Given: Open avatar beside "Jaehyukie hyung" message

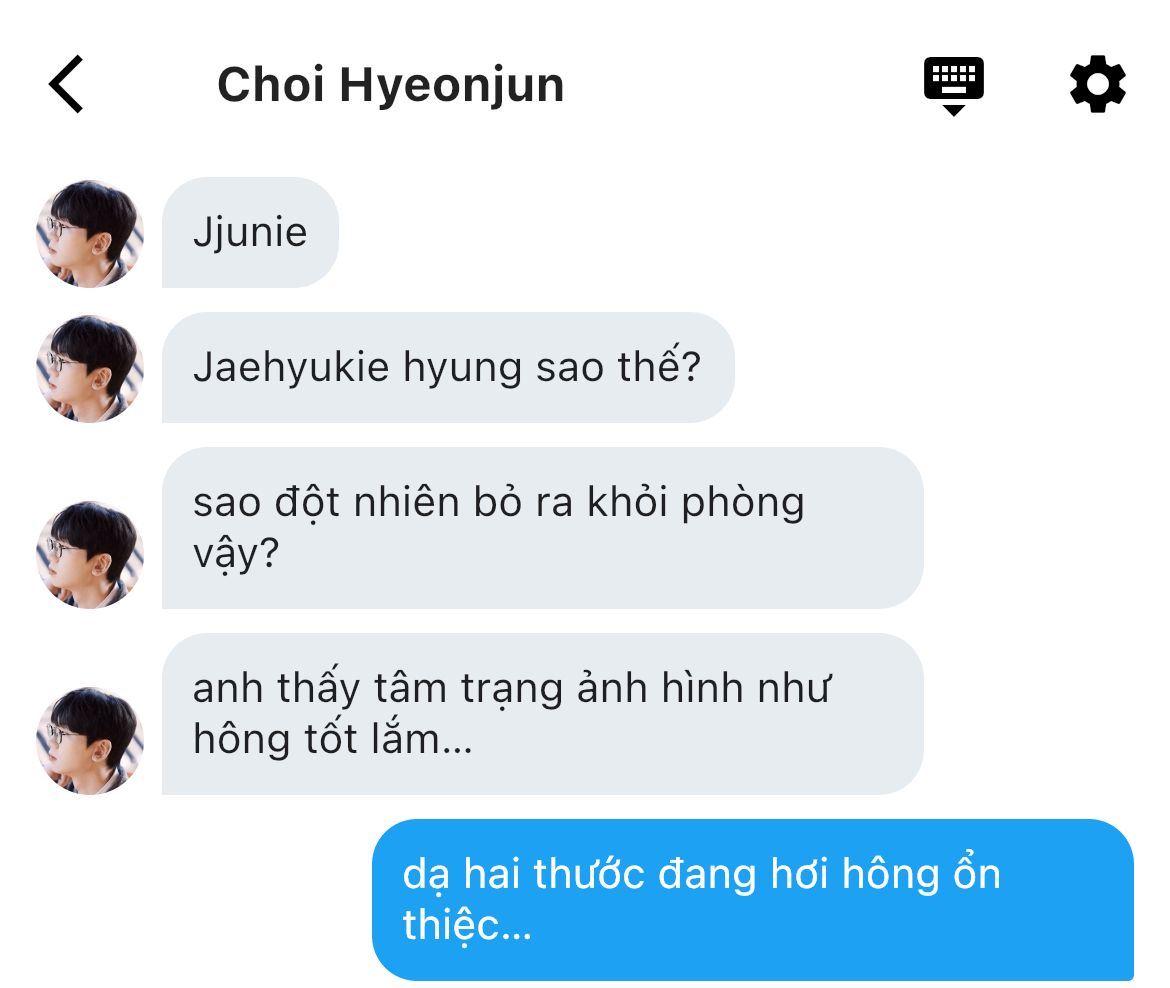Looking at the screenshot, I should click(90, 369).
